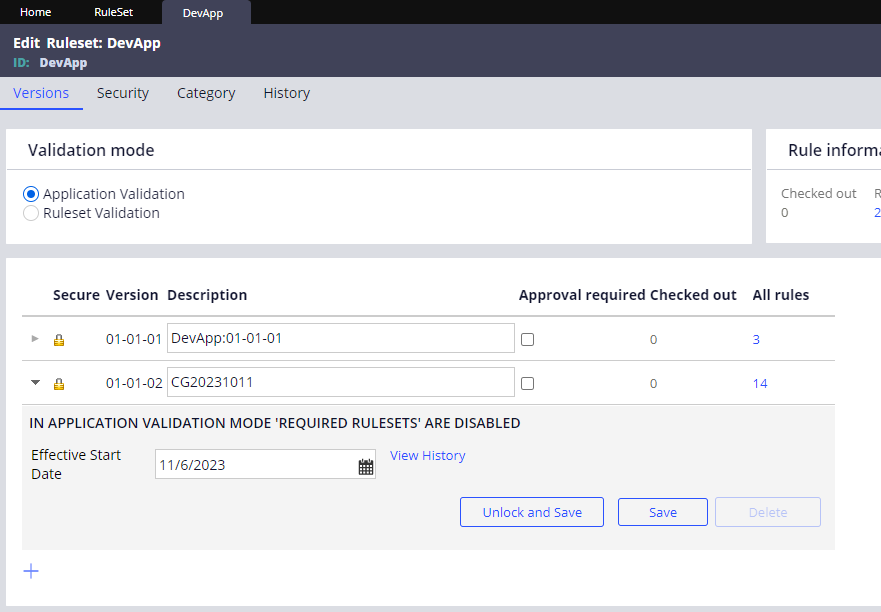Click the CG20231011 description field
The image size is (881, 612).
click(340, 383)
